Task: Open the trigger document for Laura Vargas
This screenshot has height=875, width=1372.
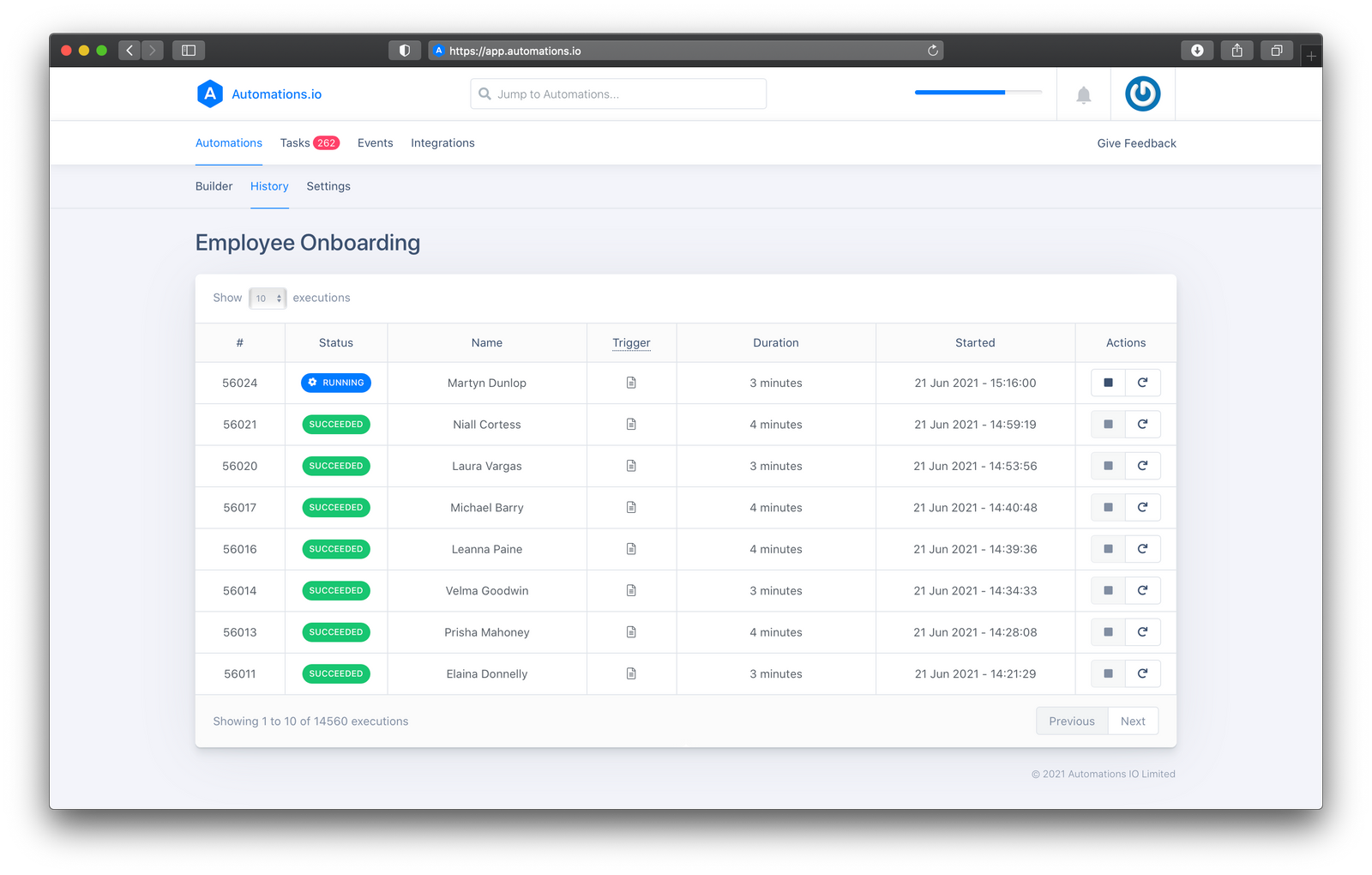Action: click(x=631, y=466)
